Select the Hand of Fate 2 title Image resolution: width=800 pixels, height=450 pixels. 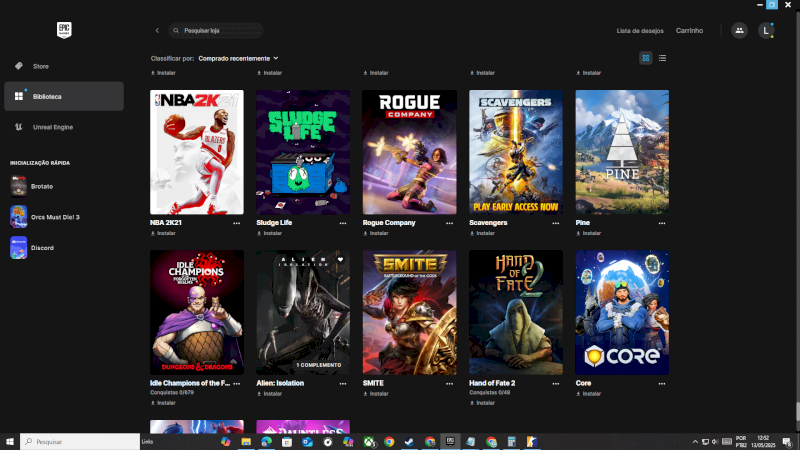click(x=492, y=383)
